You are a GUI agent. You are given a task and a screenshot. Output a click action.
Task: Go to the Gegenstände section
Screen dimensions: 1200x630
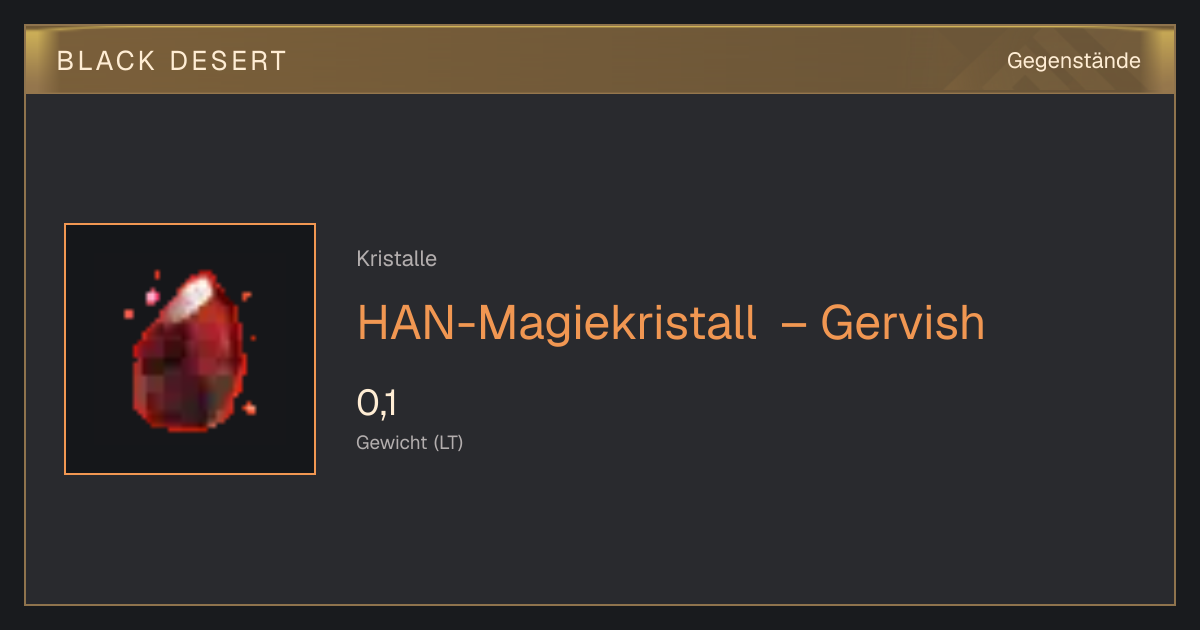1073,61
